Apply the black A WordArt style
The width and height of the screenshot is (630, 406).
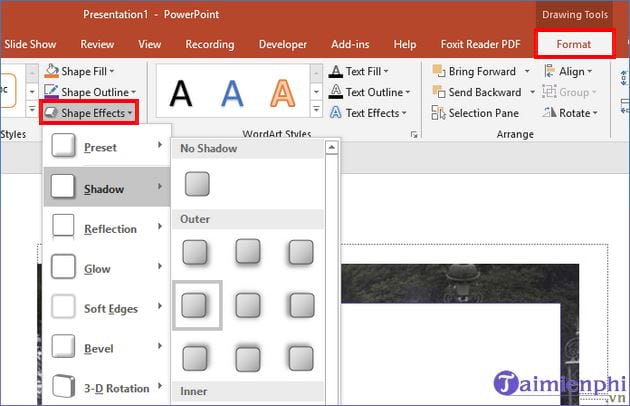pos(181,93)
